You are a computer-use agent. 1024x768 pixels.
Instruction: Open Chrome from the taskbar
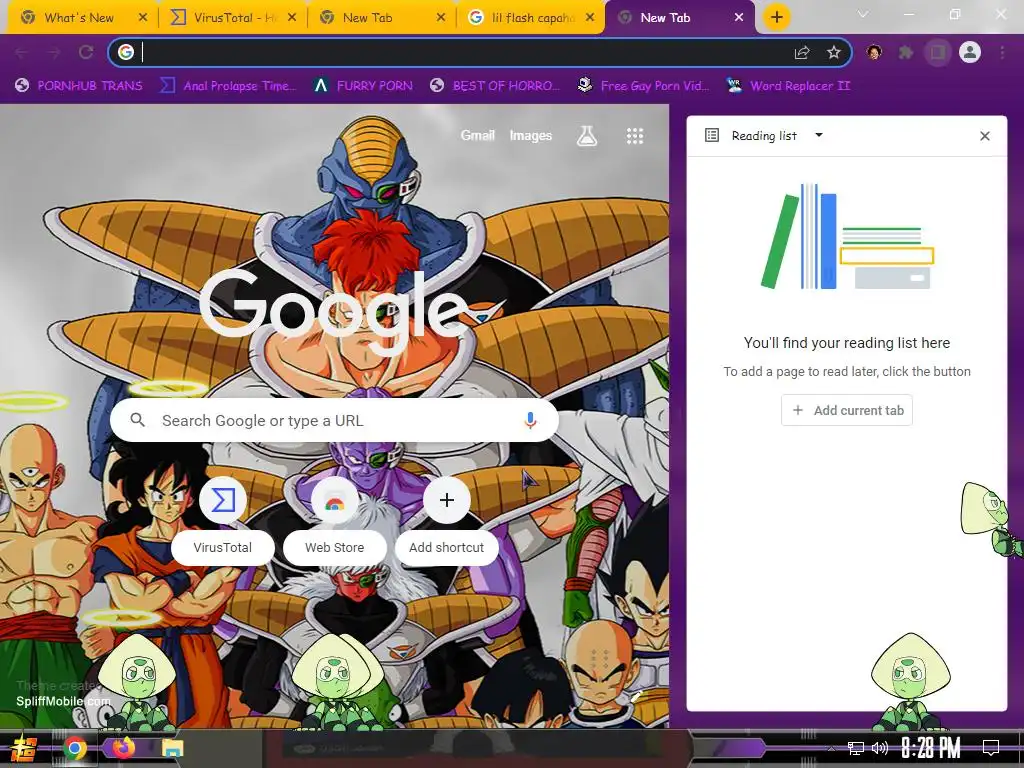pyautogui.click(x=74, y=748)
